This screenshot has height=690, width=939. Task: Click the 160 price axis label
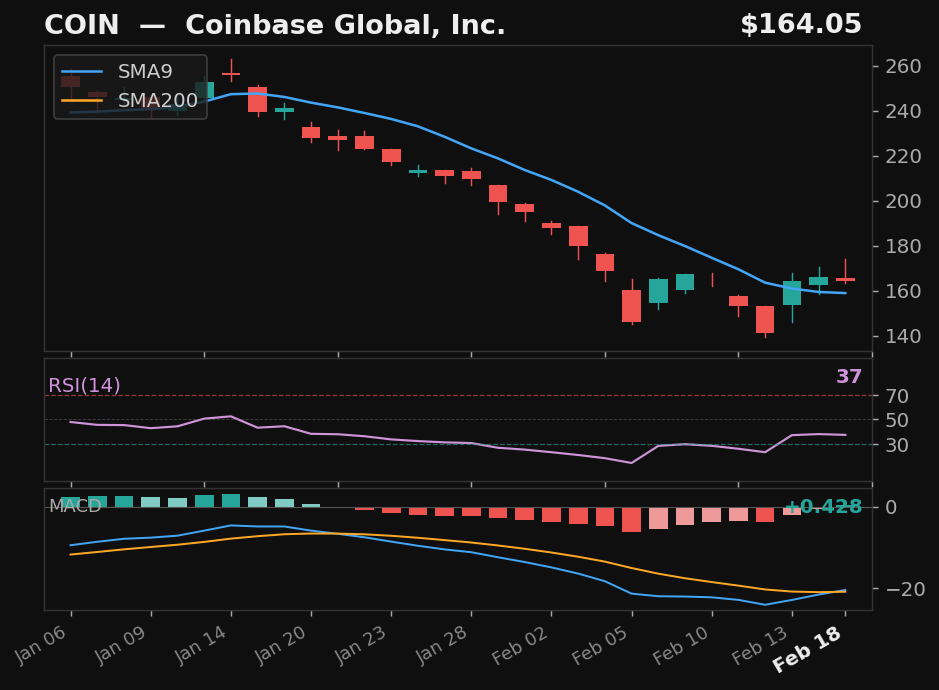[903, 290]
